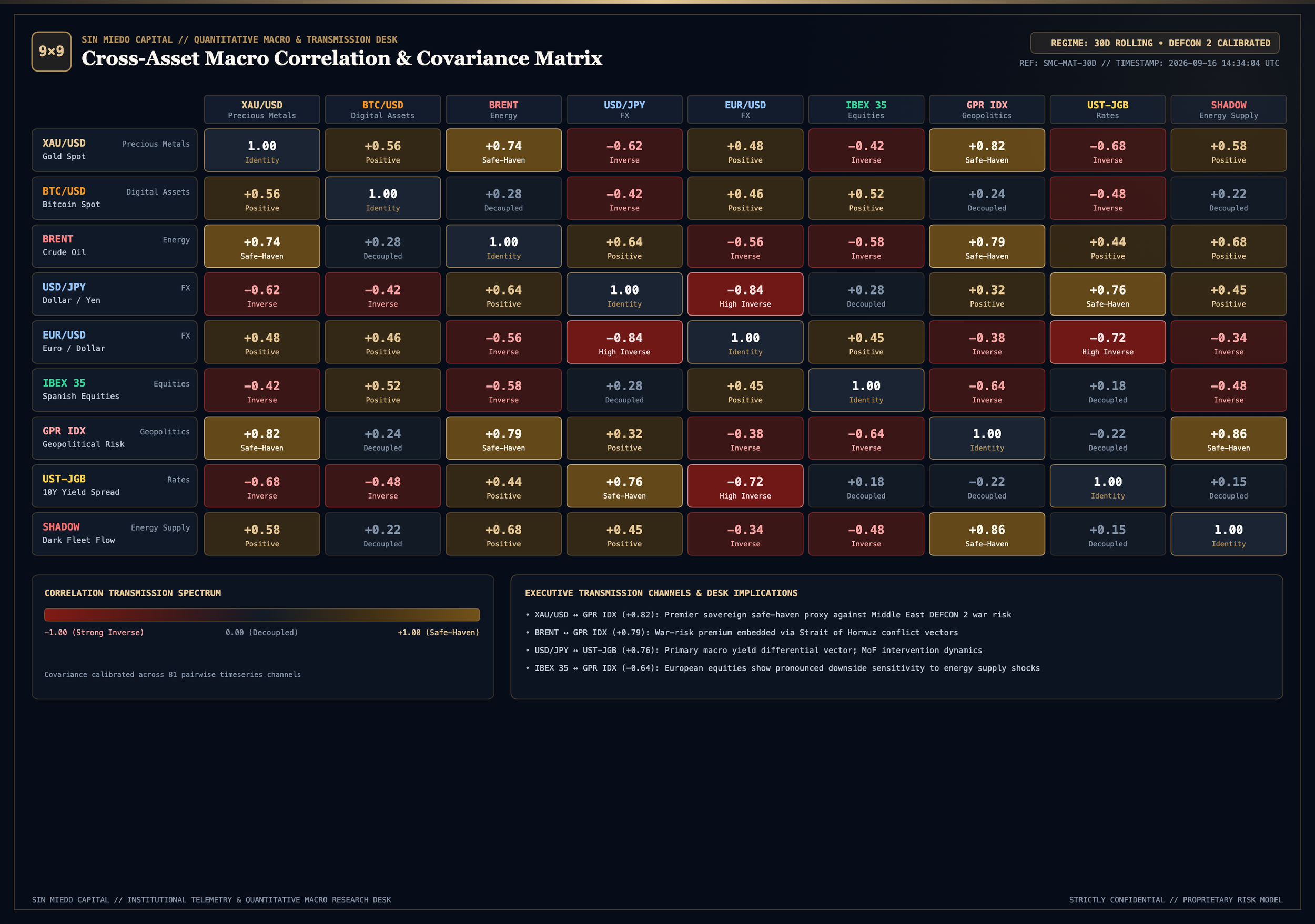Click the GPR IDX row SHADOW +0.86 cell
The image size is (1315, 924).
click(x=1229, y=438)
